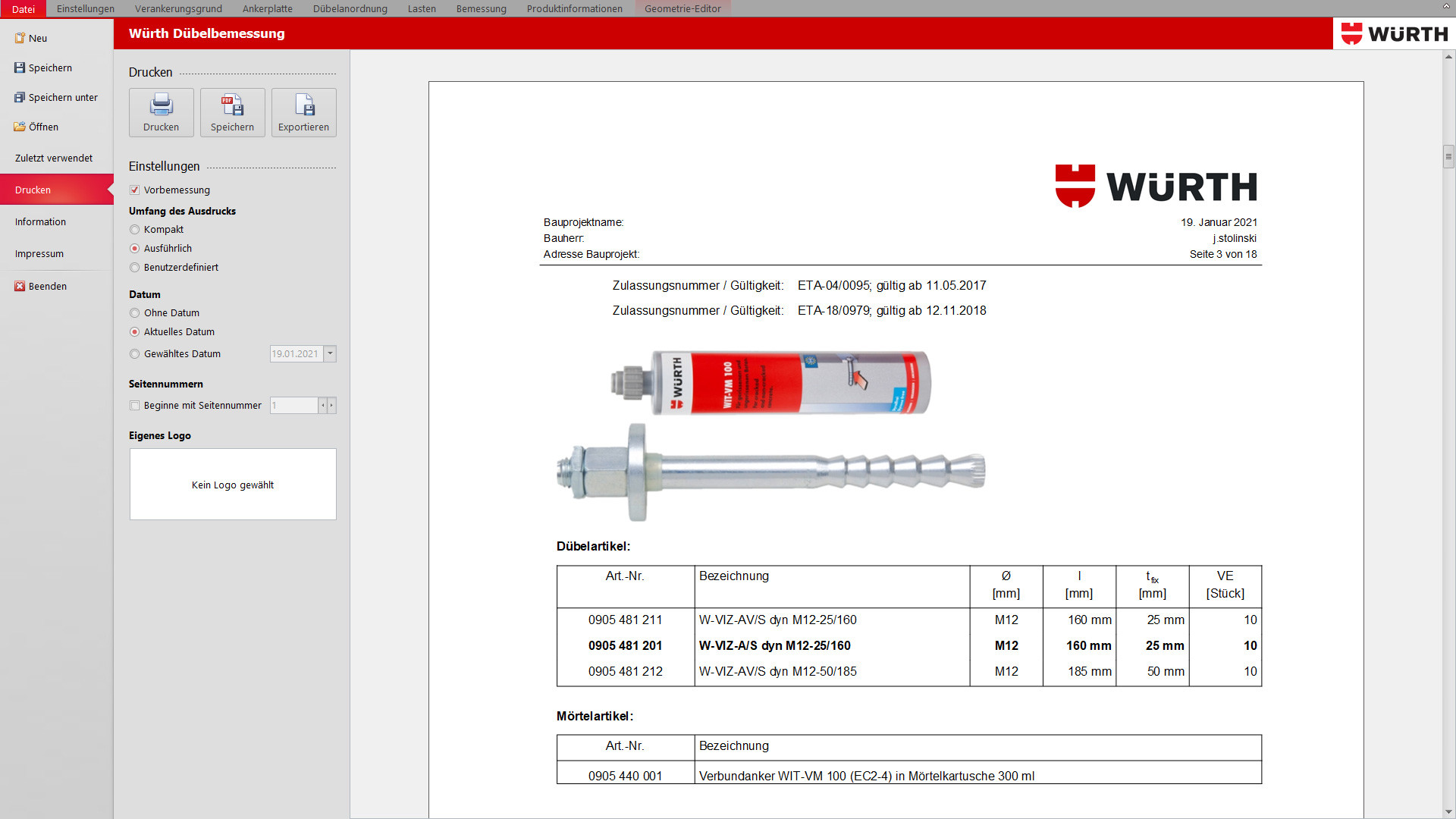Enable Beginne mit Seitennummer checkbox
This screenshot has height=819, width=1456.
[x=134, y=406]
